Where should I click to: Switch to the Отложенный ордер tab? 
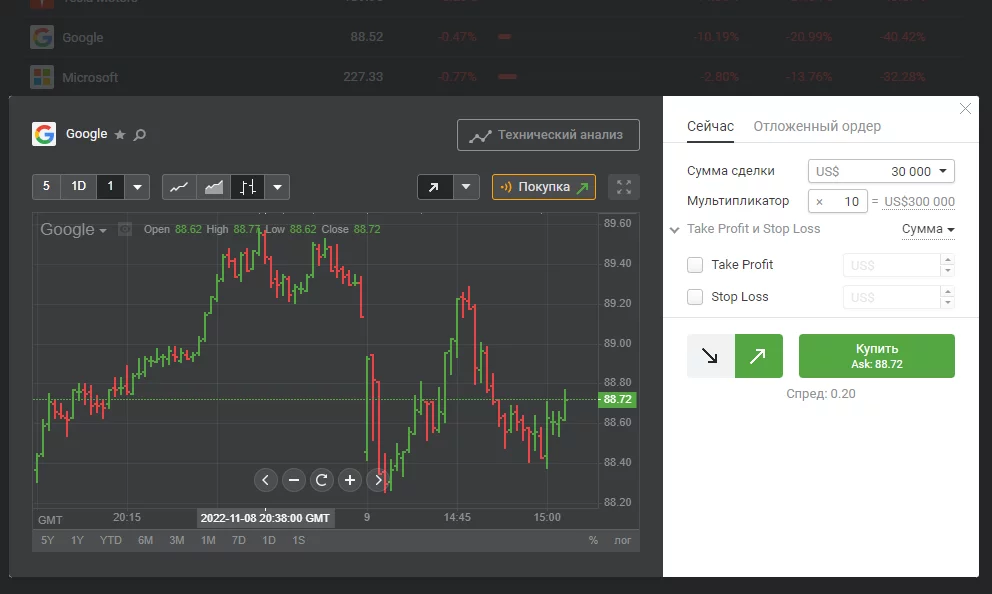pyautogui.click(x=817, y=127)
